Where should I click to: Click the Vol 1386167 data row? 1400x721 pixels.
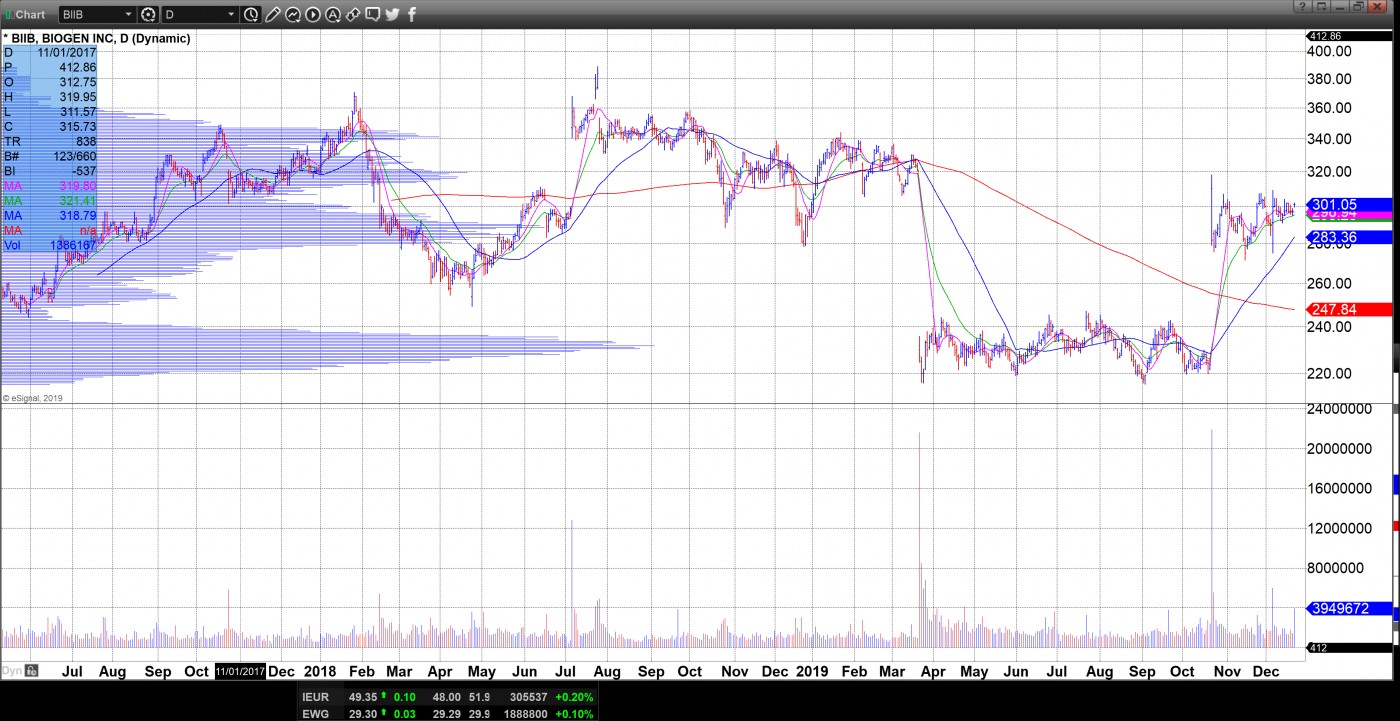(x=50, y=245)
